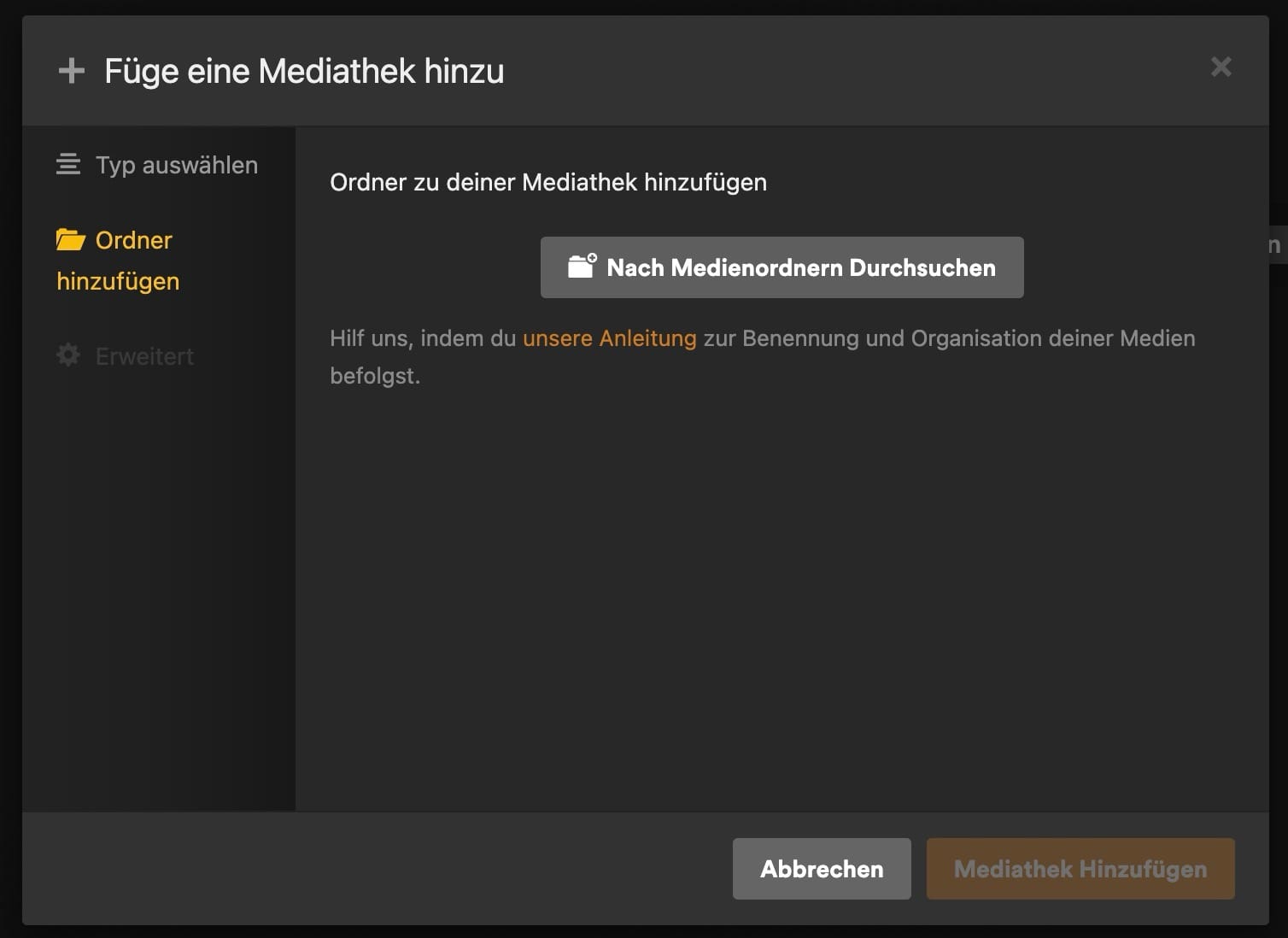Click heading Ordner zu deiner Mediathek hinzufügen
The width and height of the screenshot is (1288, 938).
(x=548, y=182)
